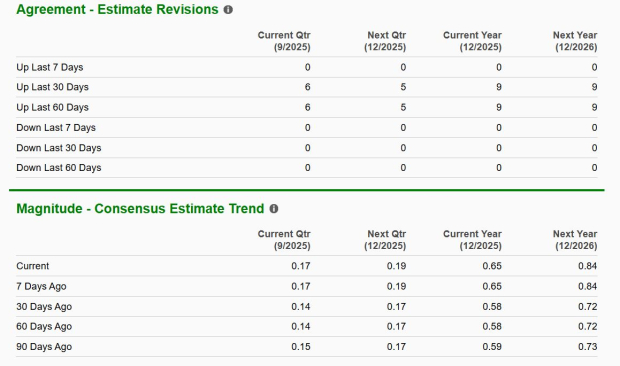Click Current Qtr (9/2025) header in Agreement table
The height and width of the screenshot is (366, 620).
click(284, 41)
